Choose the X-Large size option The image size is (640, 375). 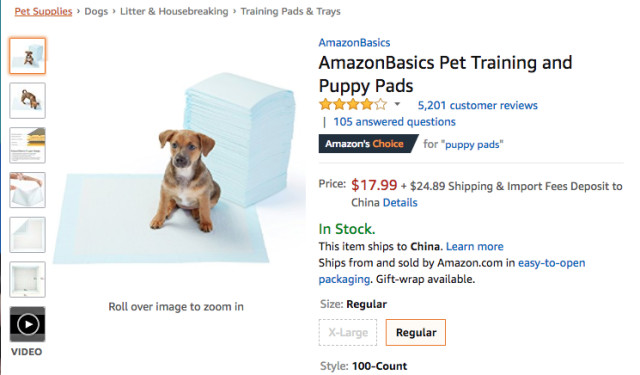348,333
